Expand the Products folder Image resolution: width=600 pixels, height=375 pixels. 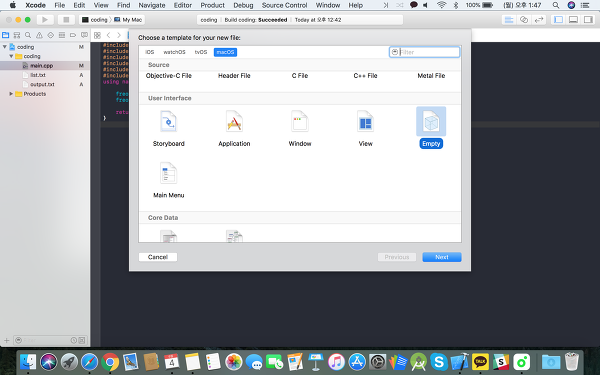click(11, 94)
